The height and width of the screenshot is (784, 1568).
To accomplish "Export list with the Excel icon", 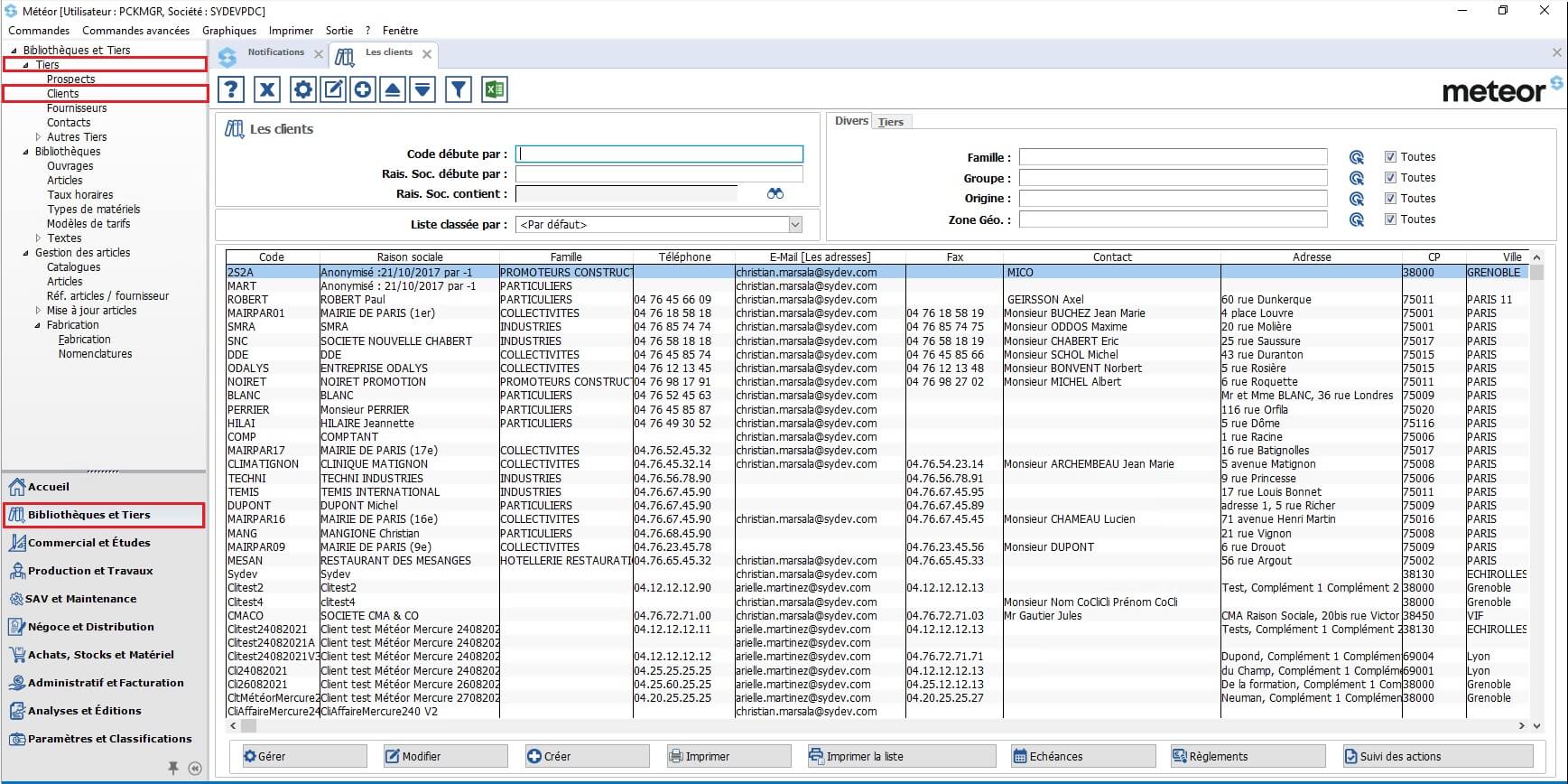I will [495, 89].
